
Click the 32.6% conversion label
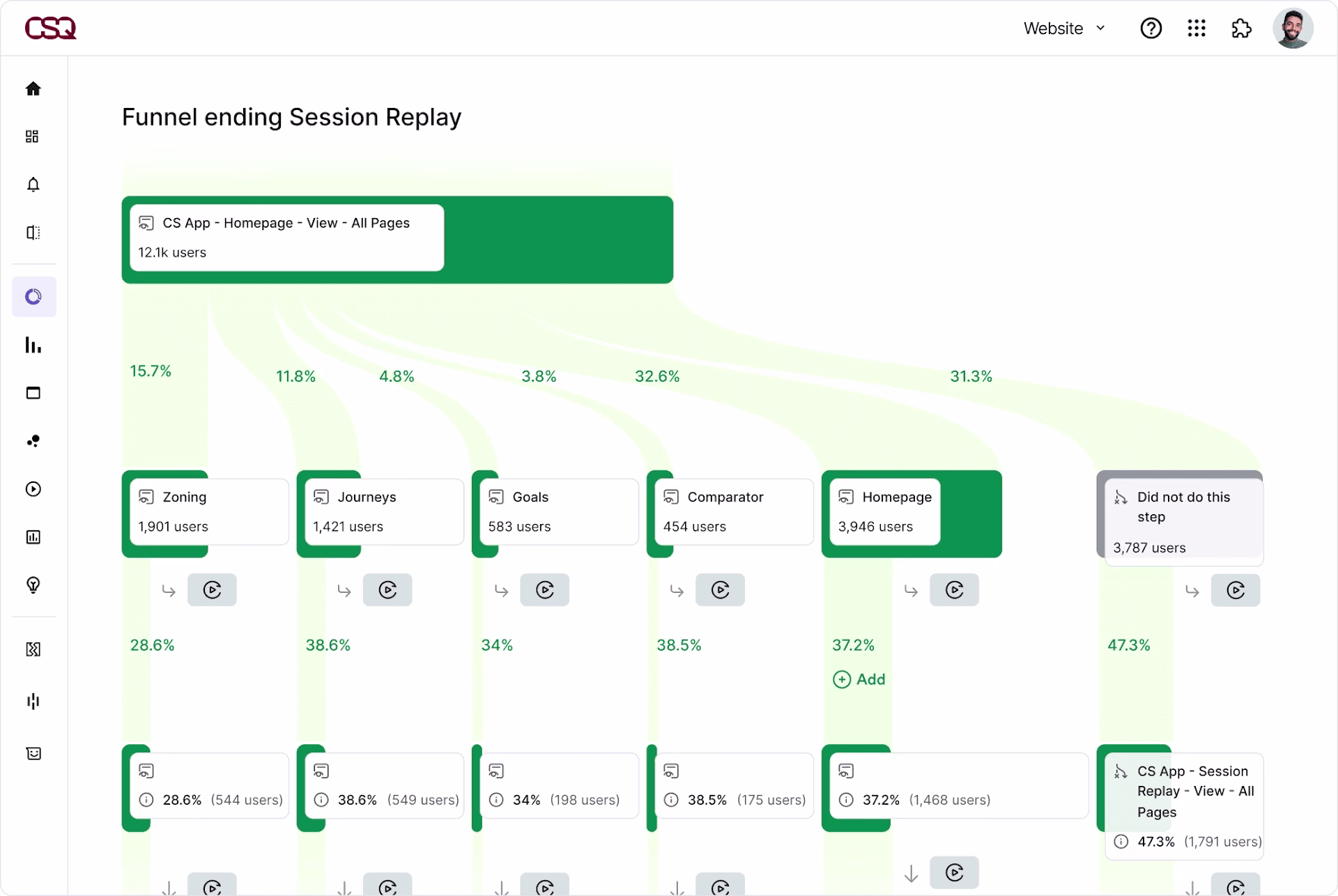point(657,376)
